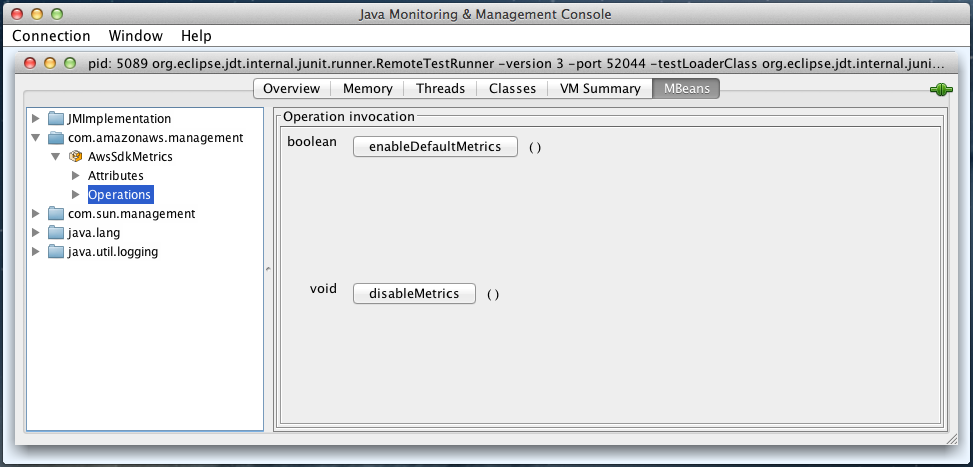
Task: Open the Connection menu
Action: [x=51, y=36]
